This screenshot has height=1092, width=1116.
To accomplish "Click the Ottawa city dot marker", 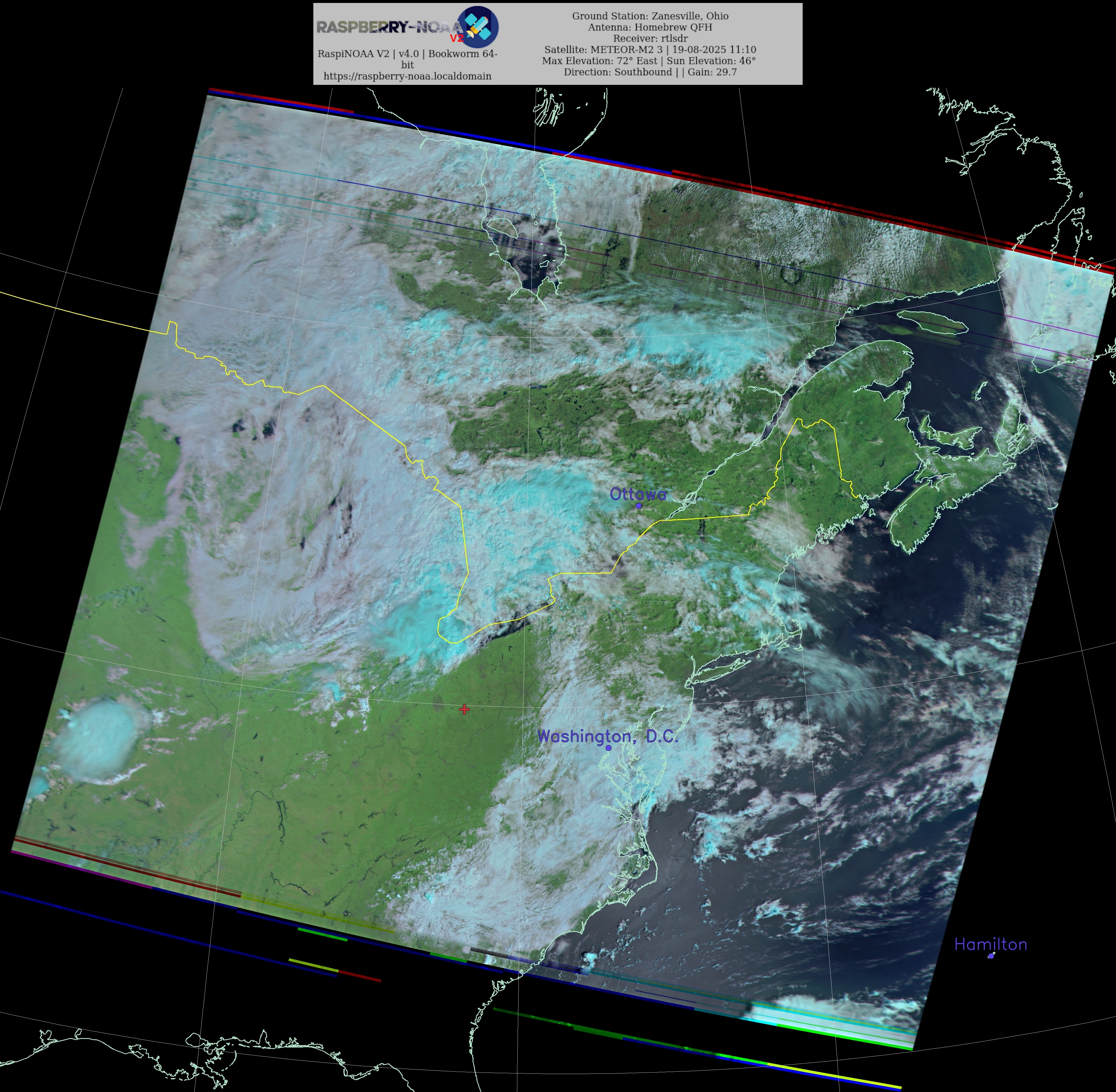I will pos(638,505).
